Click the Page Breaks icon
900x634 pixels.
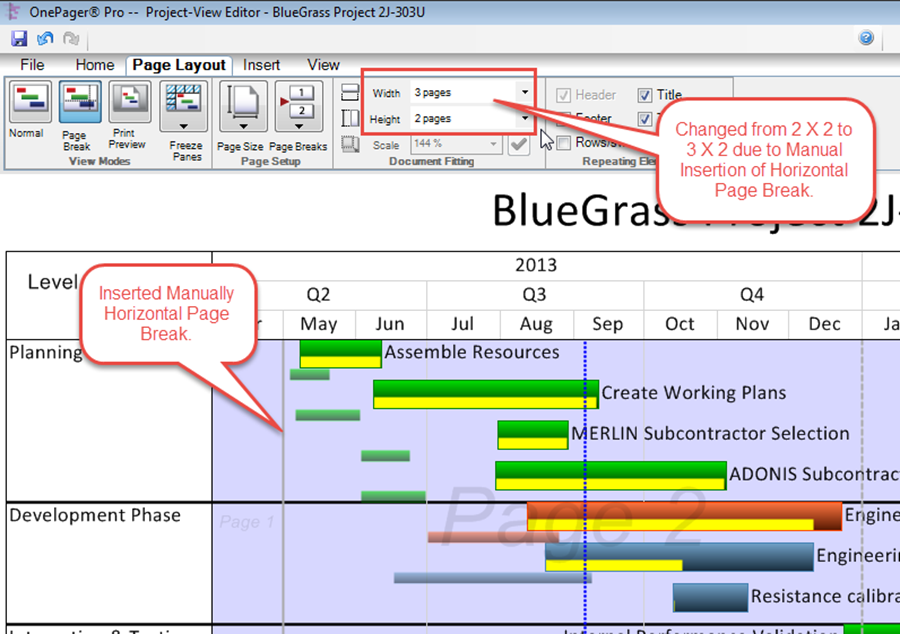point(298,110)
